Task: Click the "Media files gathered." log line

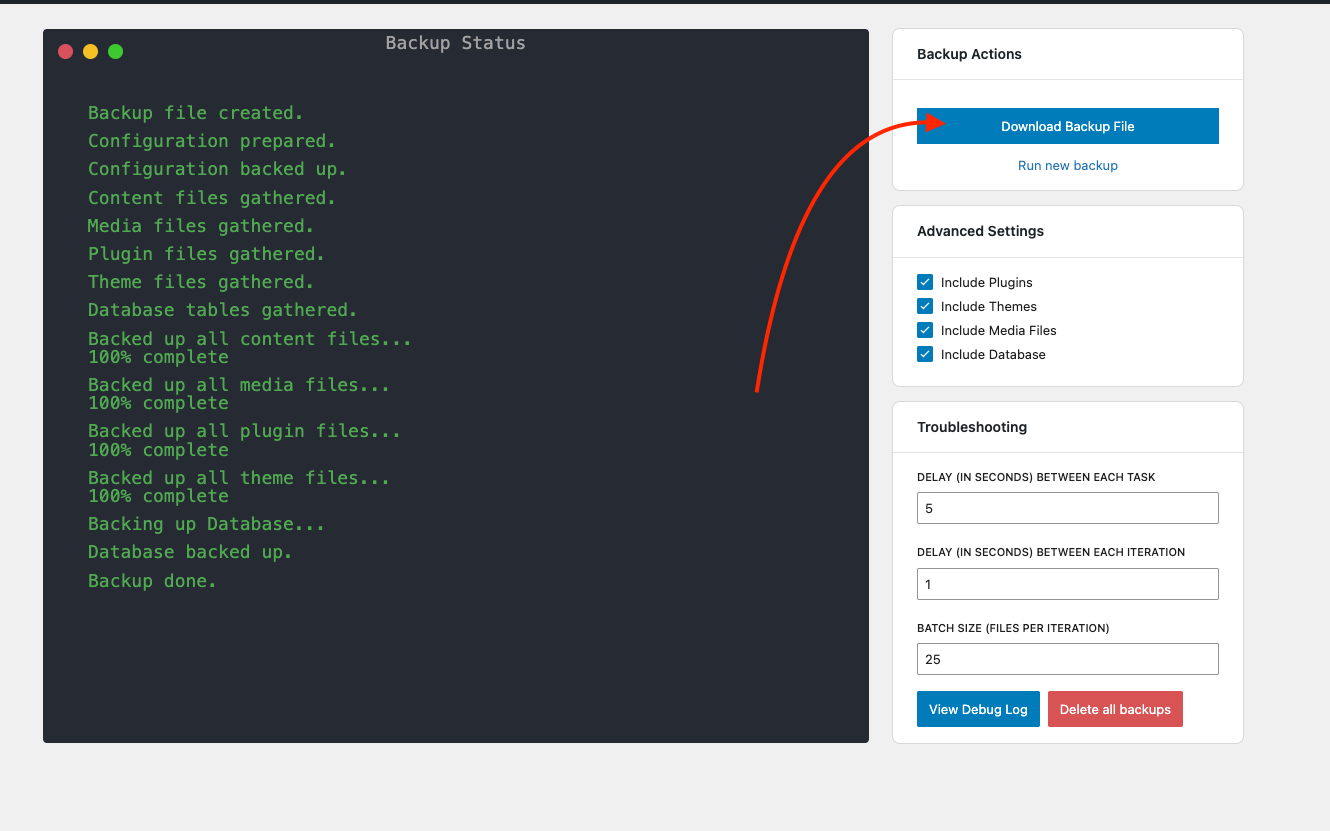Action: [x=201, y=226]
